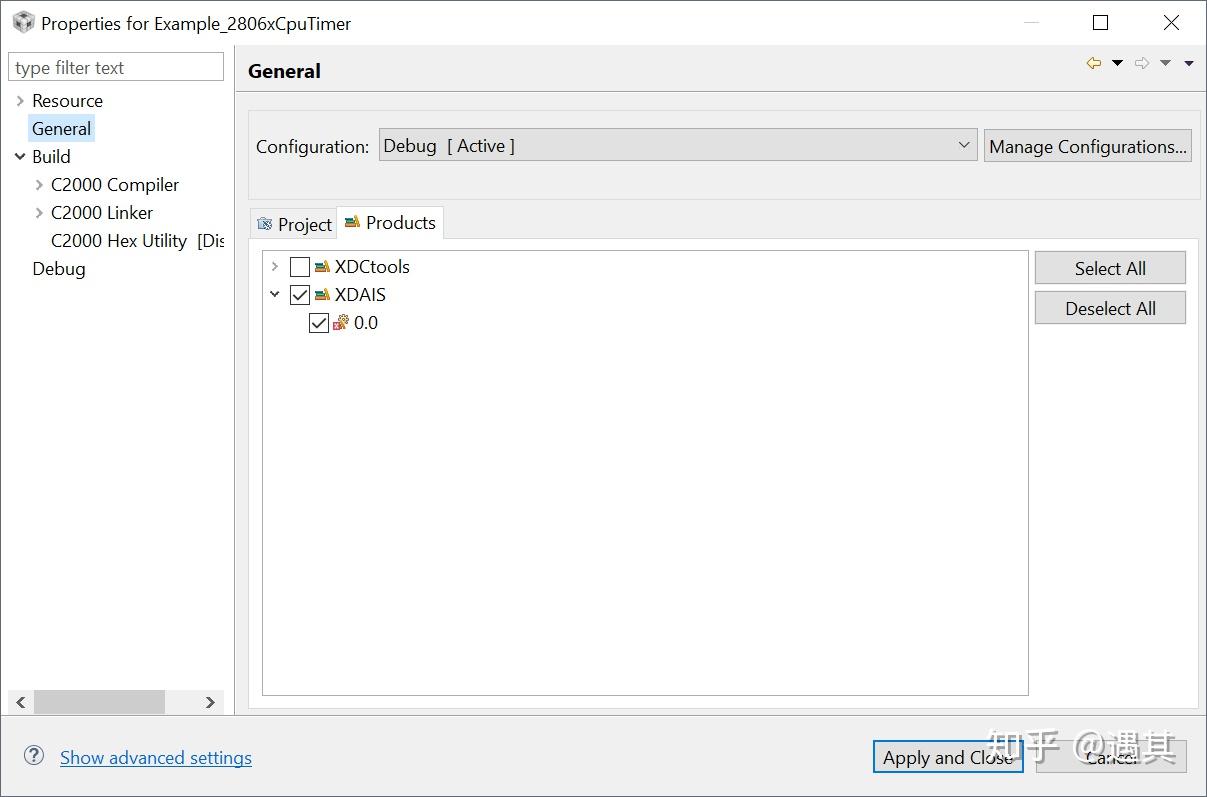1207x797 pixels.
Task: Enable the XDCtools checkbox
Action: click(300, 267)
